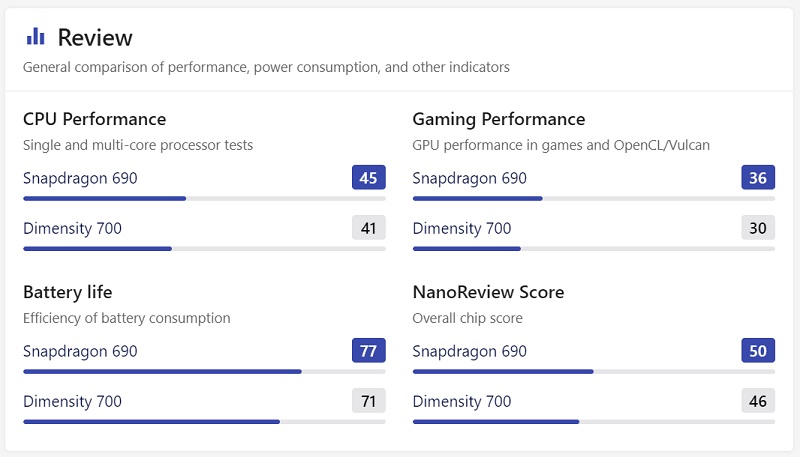The width and height of the screenshot is (800, 457).
Task: Select the Battery life section title
Action: pyautogui.click(x=67, y=292)
